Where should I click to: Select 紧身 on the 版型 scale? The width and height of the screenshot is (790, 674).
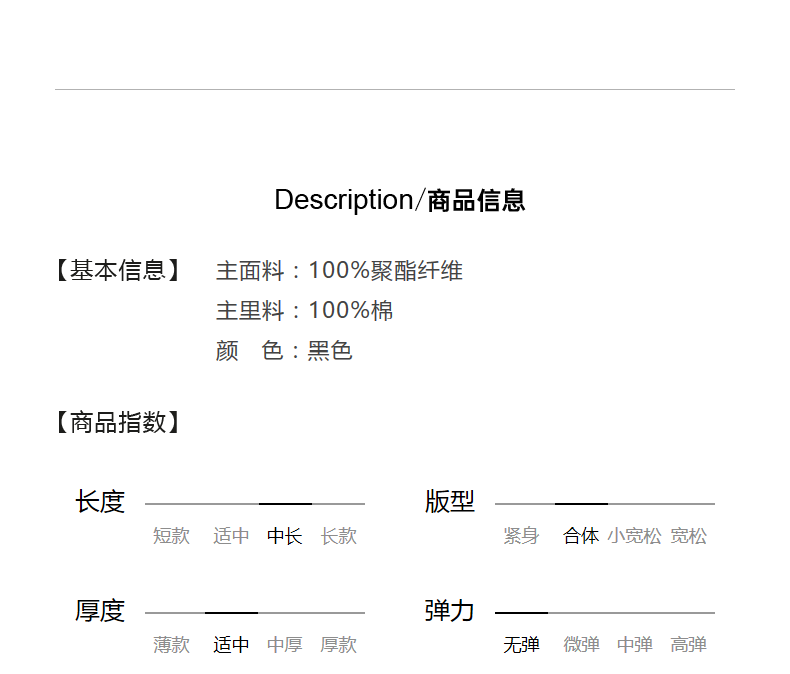point(521,536)
